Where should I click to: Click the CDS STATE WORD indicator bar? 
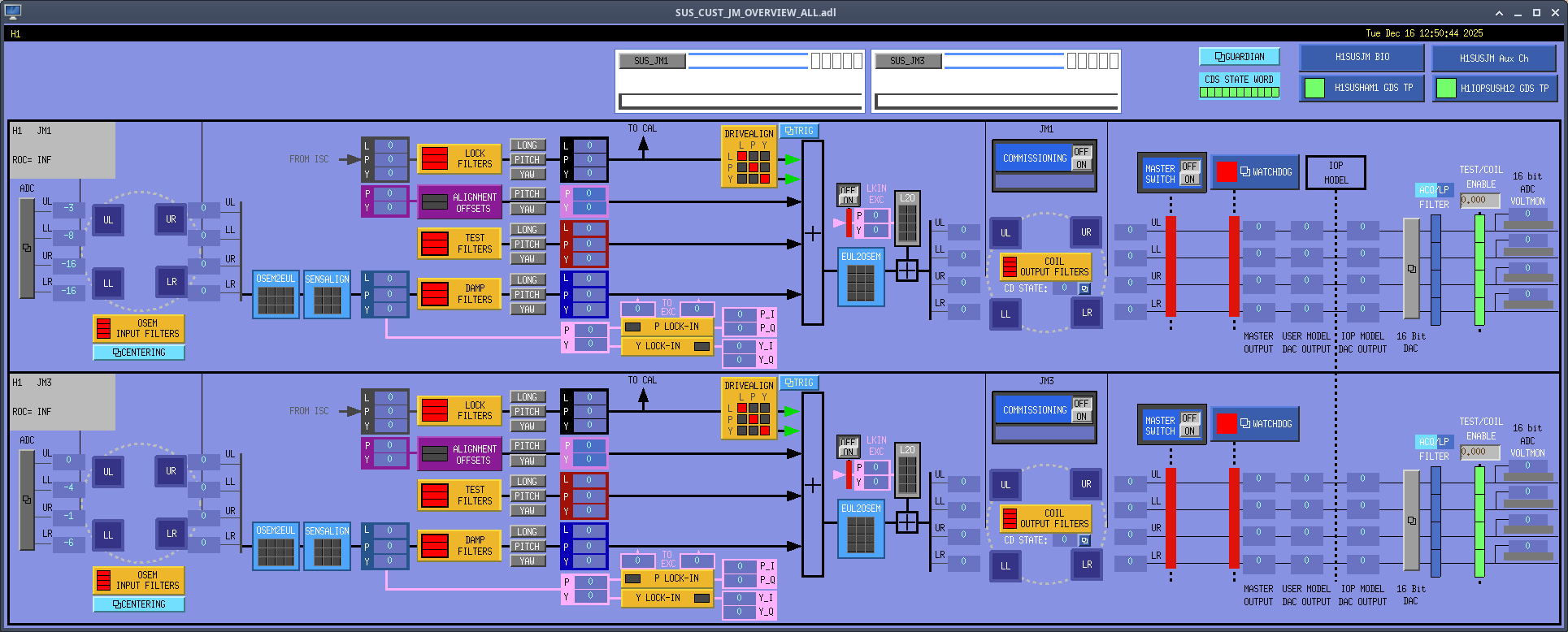pyautogui.click(x=1239, y=93)
